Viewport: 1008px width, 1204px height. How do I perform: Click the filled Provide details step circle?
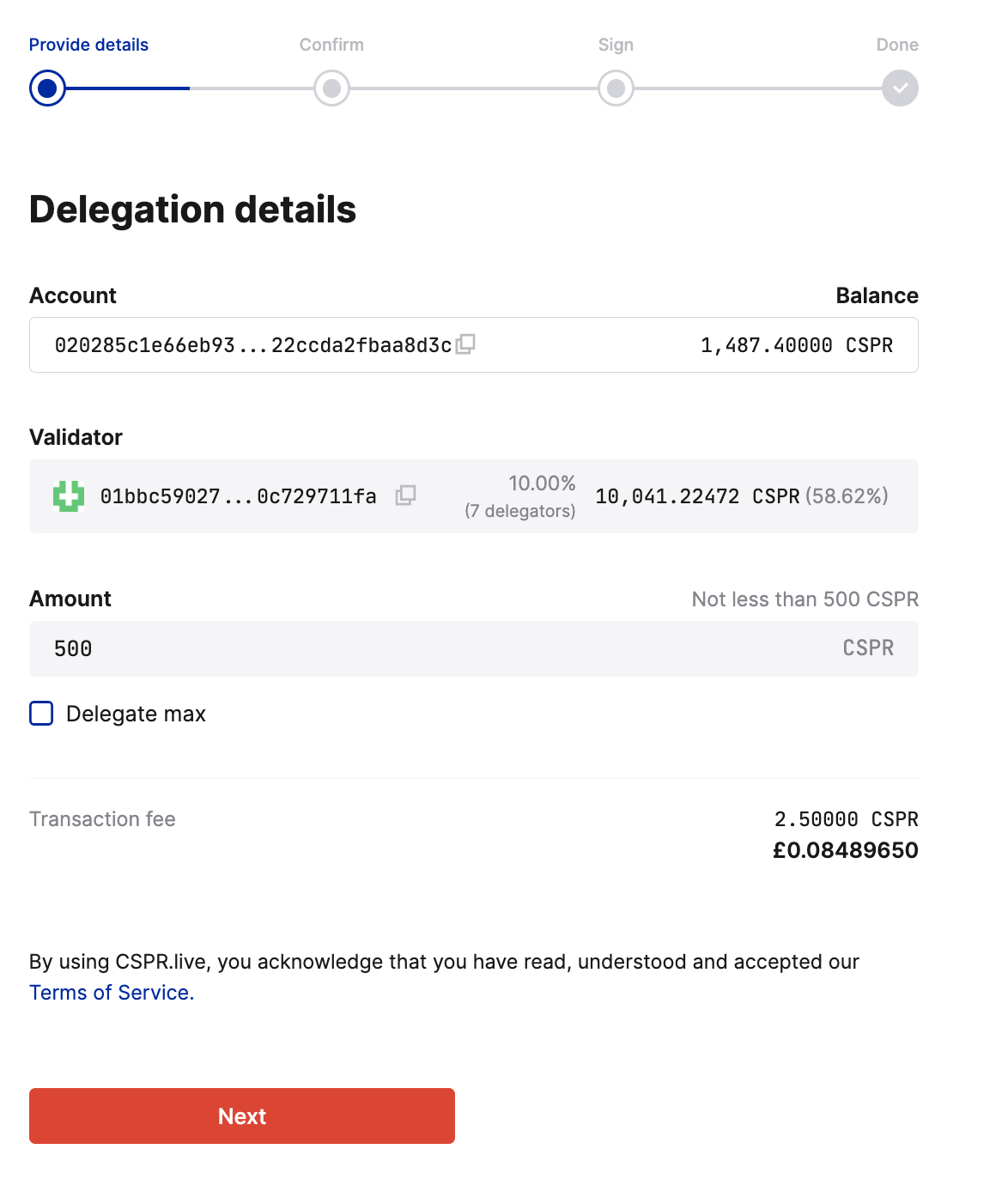[47, 88]
